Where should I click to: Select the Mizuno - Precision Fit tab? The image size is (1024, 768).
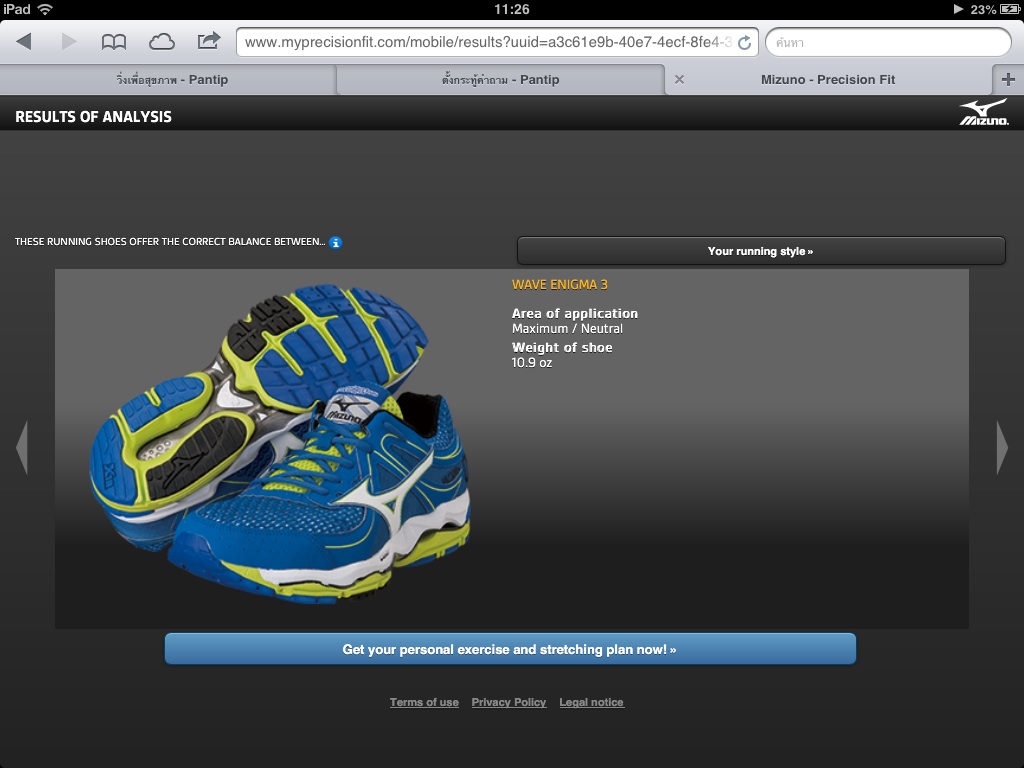tap(828, 80)
